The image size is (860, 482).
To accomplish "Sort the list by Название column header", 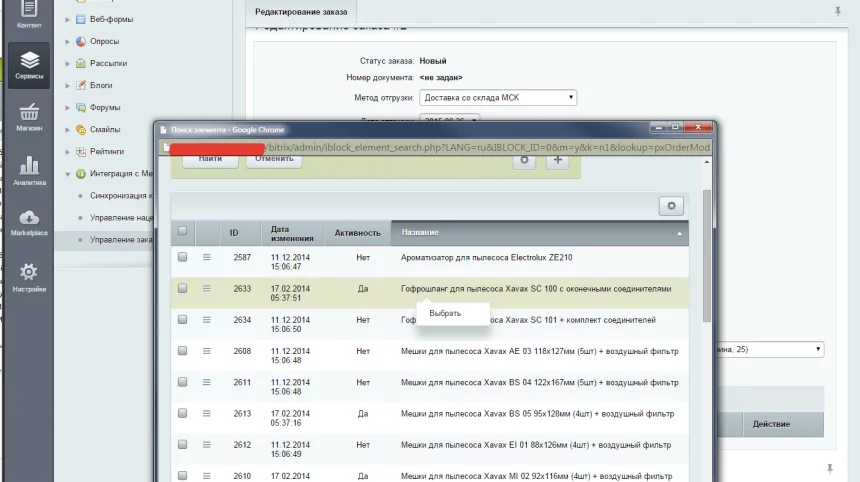I will coord(540,232).
